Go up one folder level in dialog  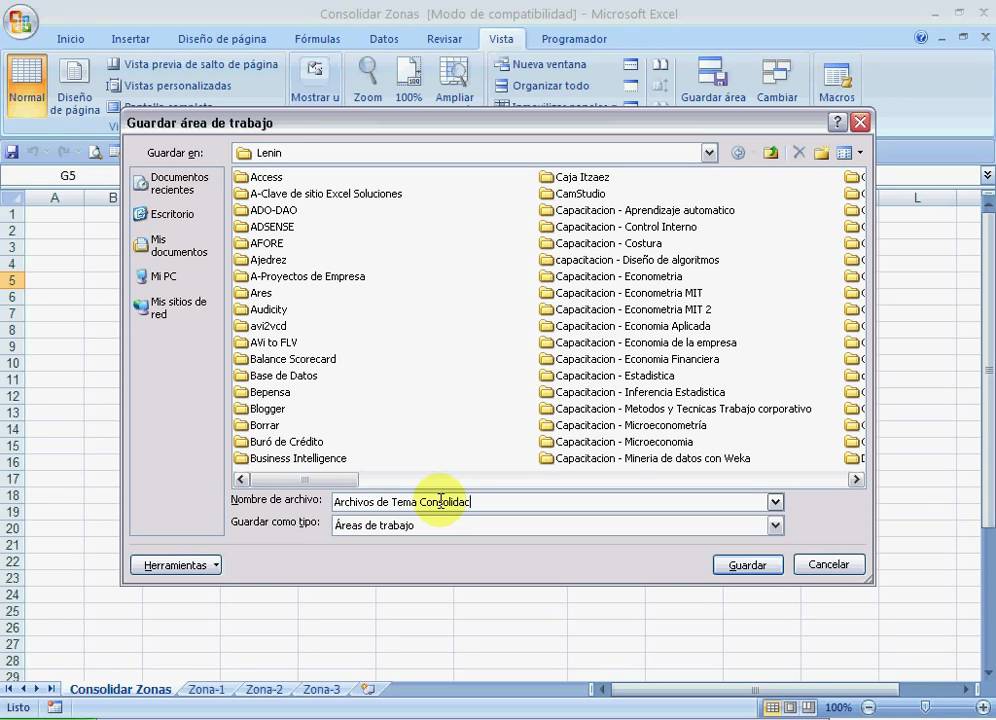(771, 153)
